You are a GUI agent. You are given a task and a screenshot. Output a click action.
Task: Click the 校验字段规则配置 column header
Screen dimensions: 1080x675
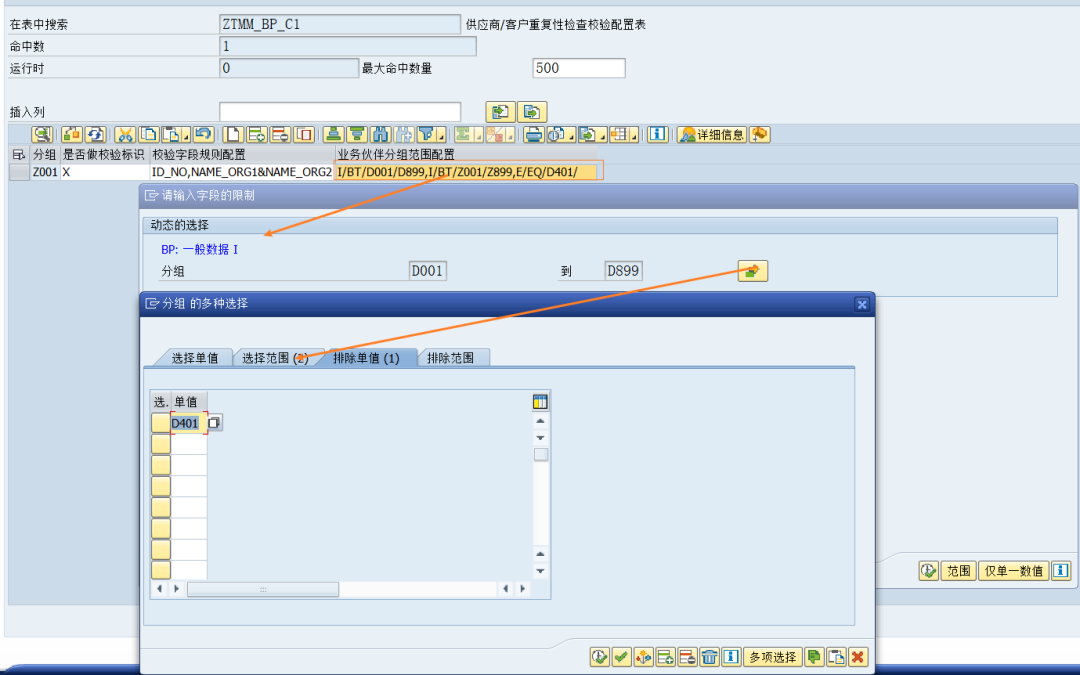click(x=242, y=154)
